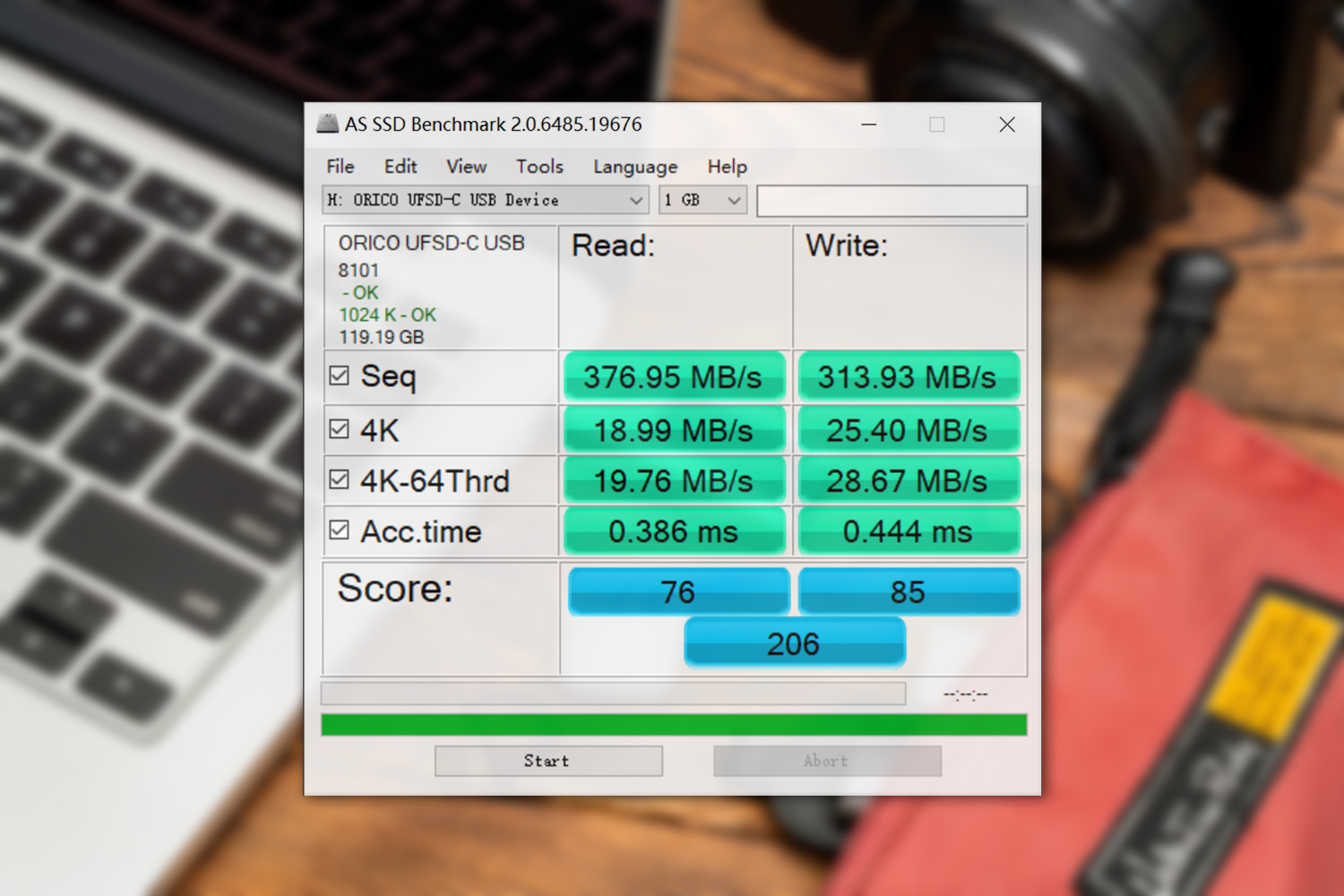
Task: Minimize the AS SSD Benchmark window
Action: coord(868,125)
